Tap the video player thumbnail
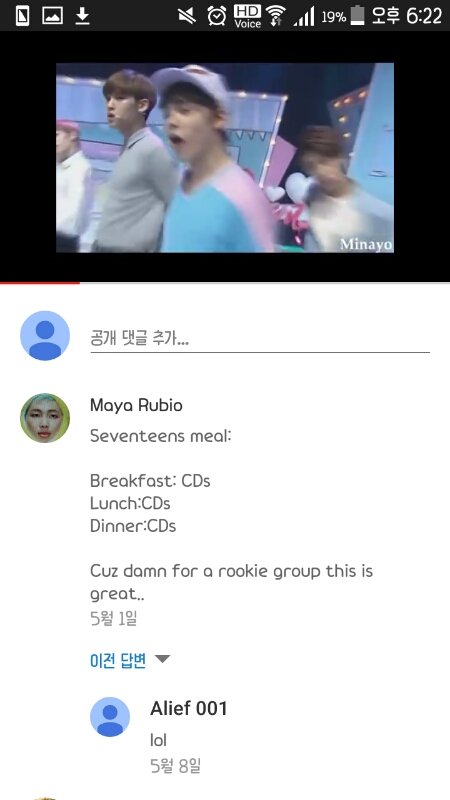 point(225,157)
